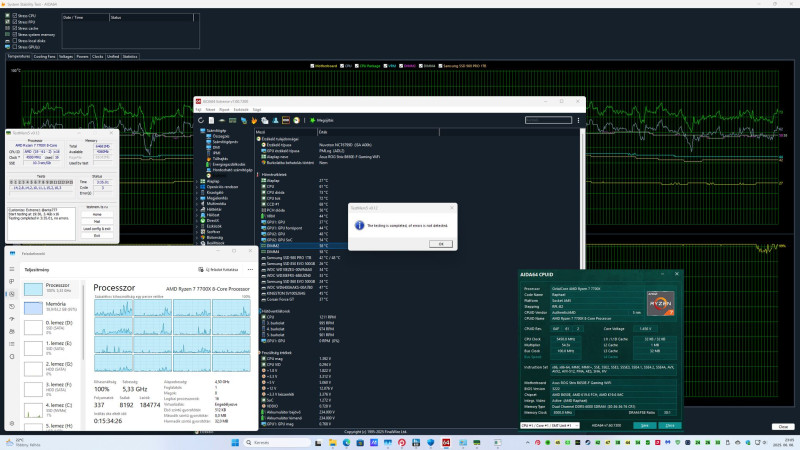
Task: Open Task Manager Processes page icon
Action: 12,281
